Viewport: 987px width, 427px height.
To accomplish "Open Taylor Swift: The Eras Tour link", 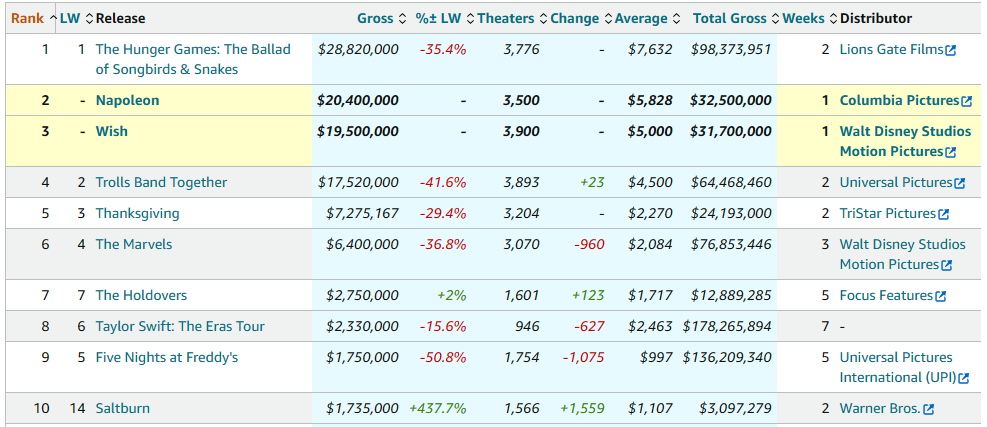I will (x=180, y=326).
